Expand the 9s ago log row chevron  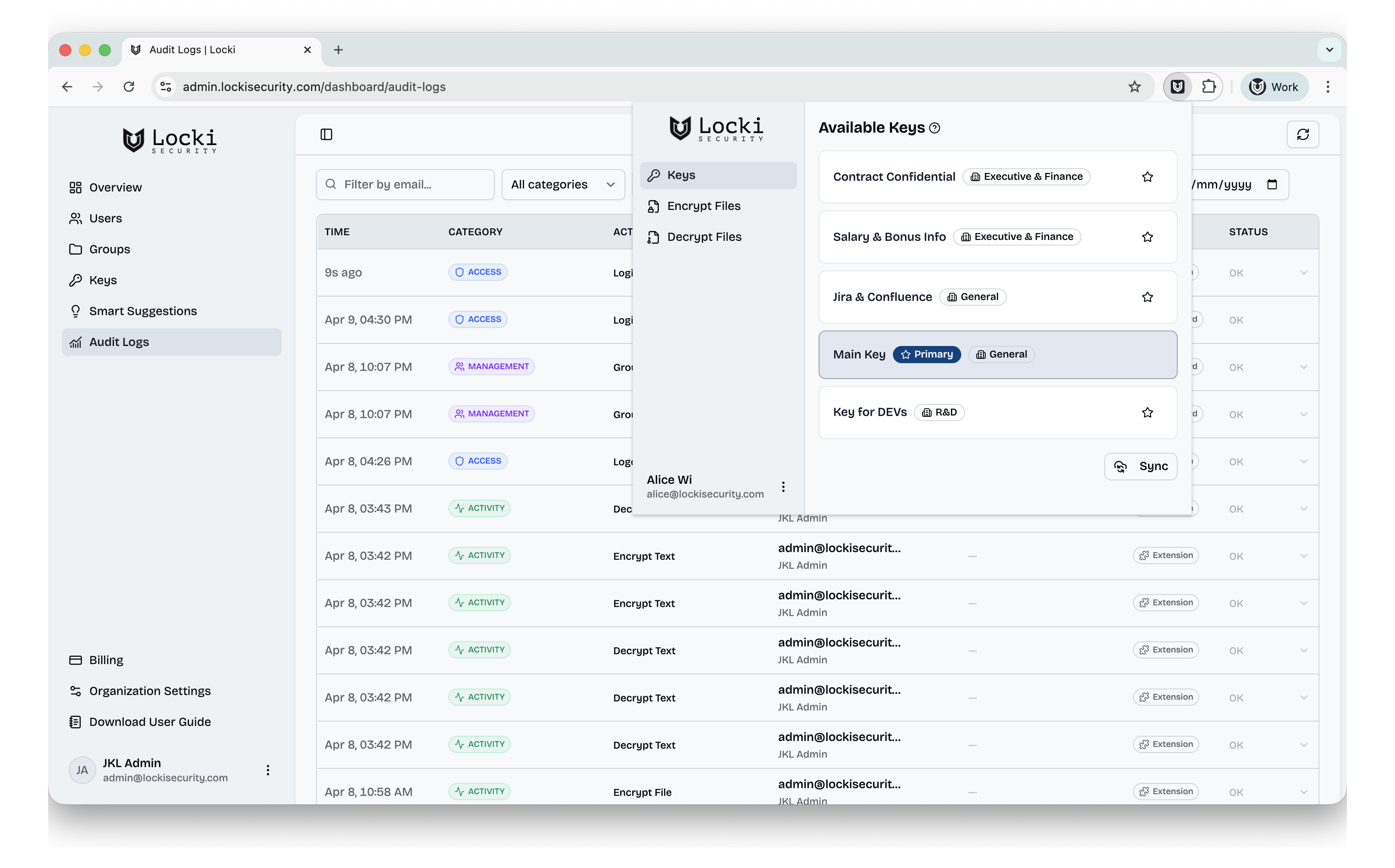point(1303,273)
